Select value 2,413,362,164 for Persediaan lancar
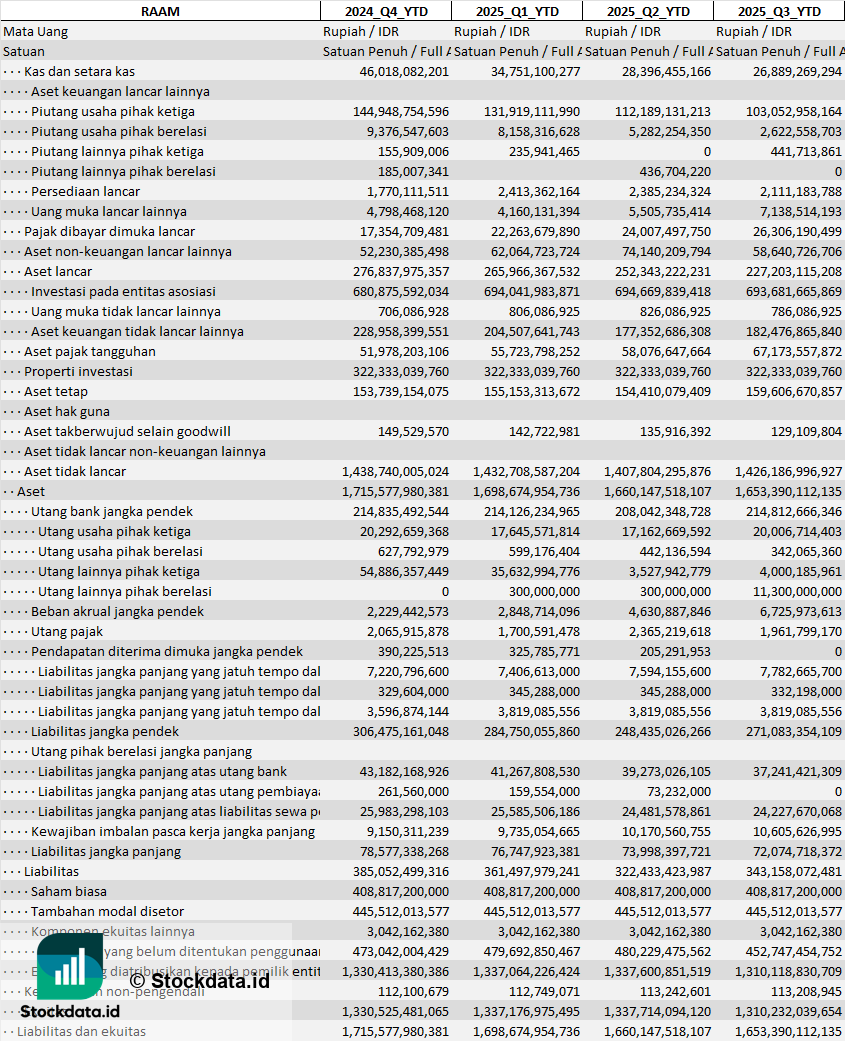The image size is (845, 1041). click(x=538, y=192)
